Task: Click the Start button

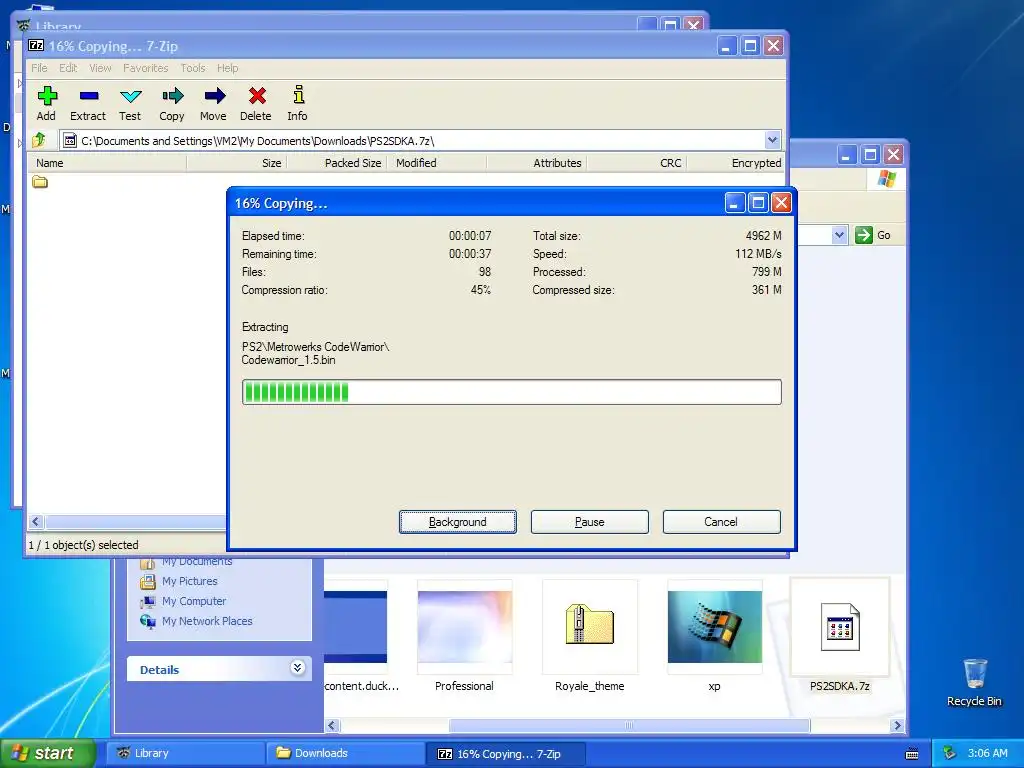Action: pyautogui.click(x=48, y=753)
